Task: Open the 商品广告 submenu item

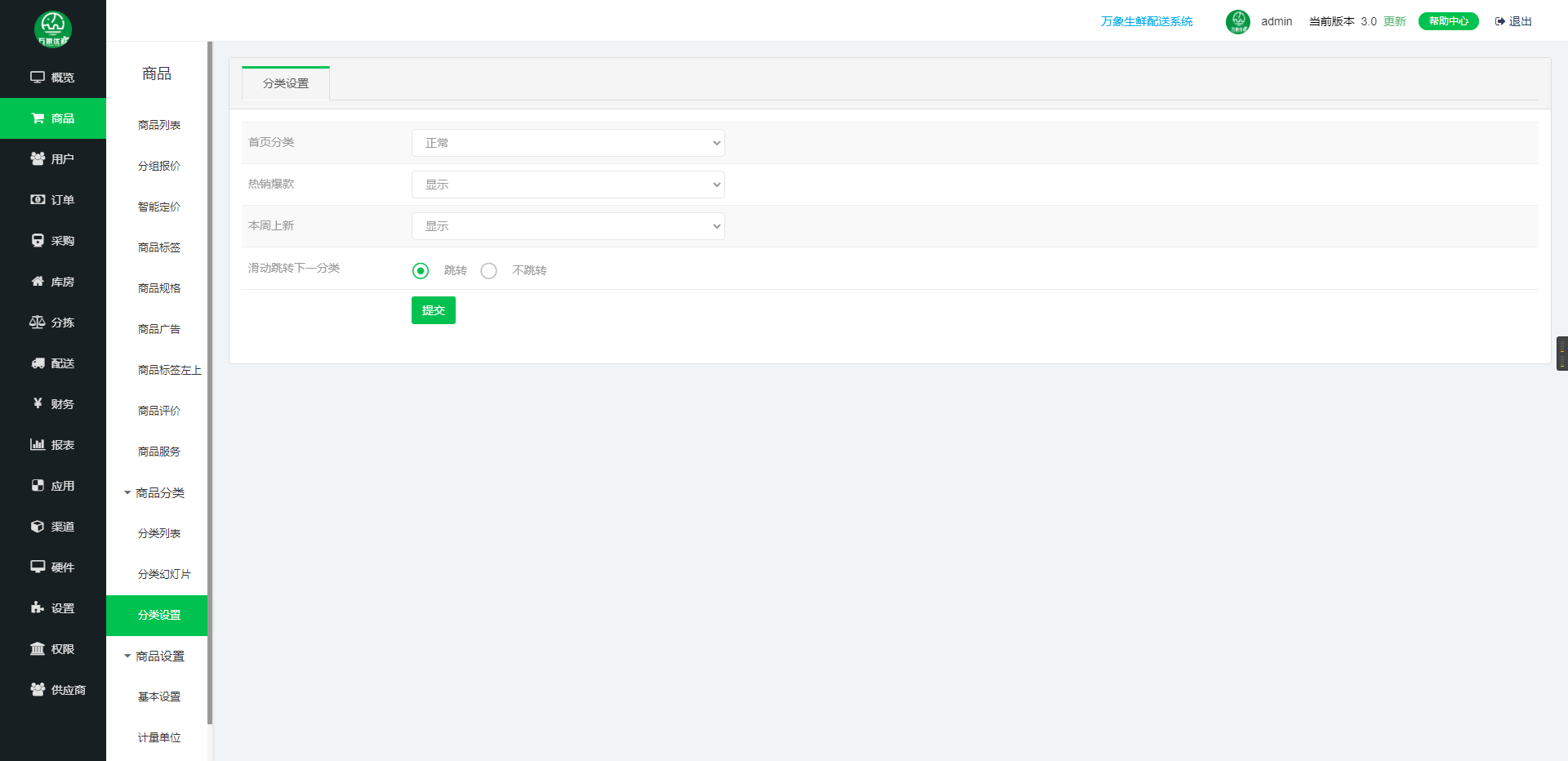Action: (x=159, y=329)
